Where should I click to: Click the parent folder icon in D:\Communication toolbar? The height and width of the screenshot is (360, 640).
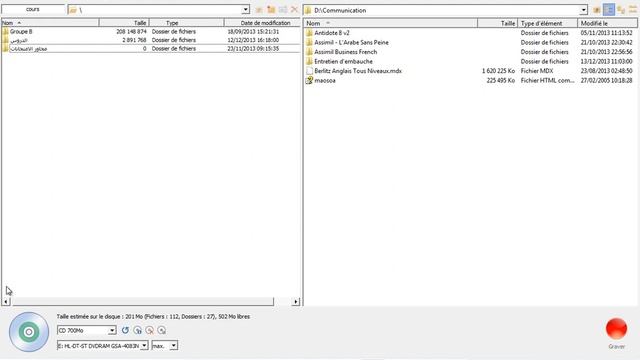597,10
